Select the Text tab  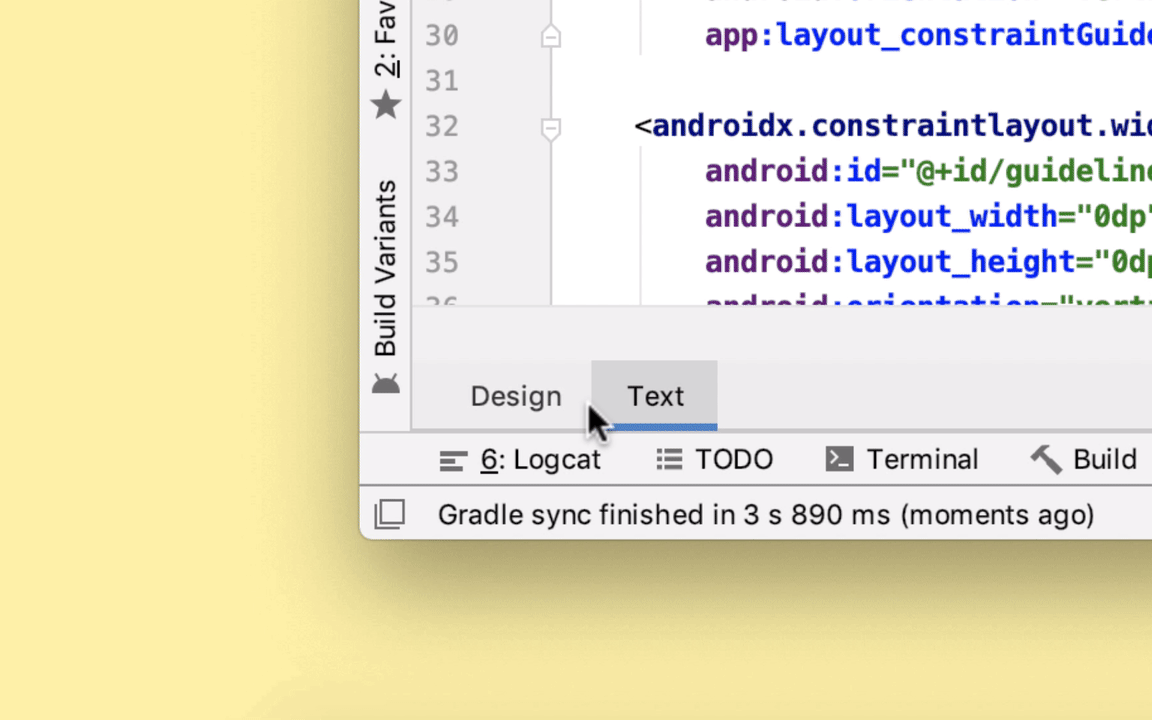click(x=655, y=396)
